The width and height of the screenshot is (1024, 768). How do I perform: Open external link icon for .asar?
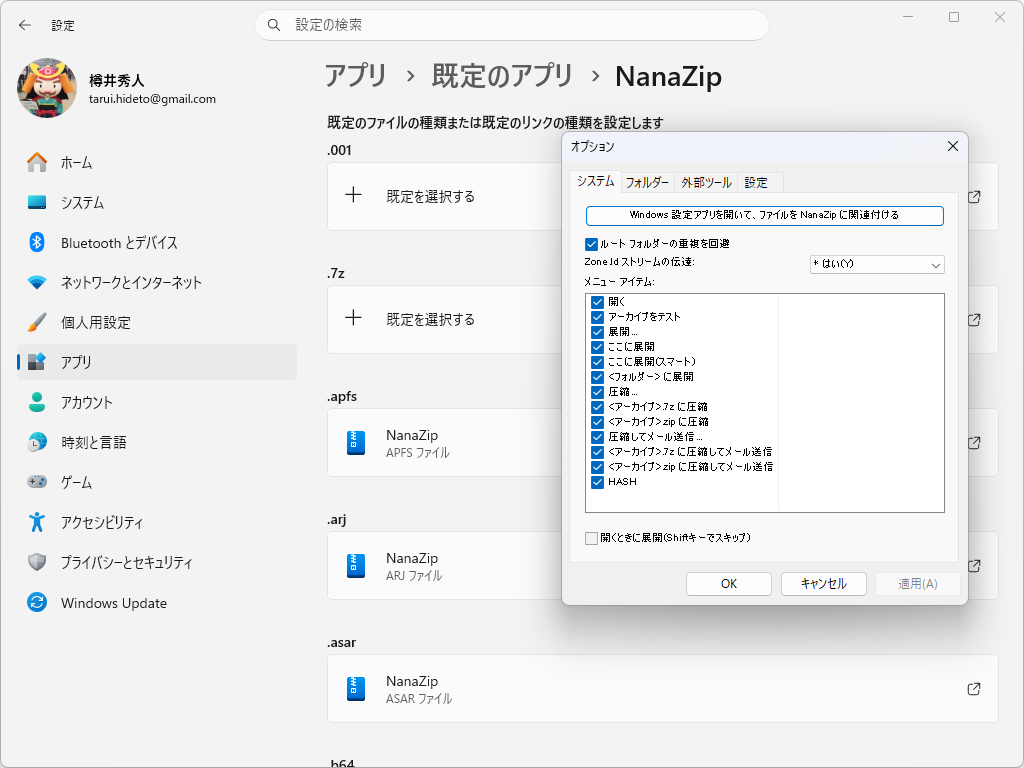tap(974, 689)
